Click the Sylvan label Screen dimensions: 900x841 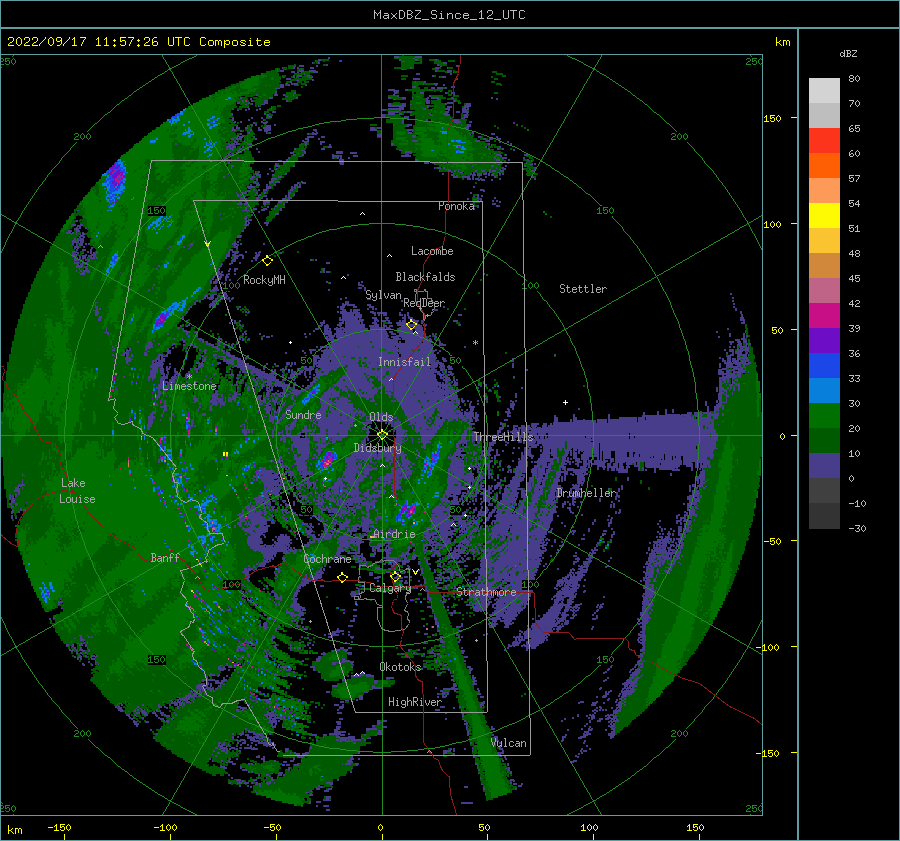(383, 296)
